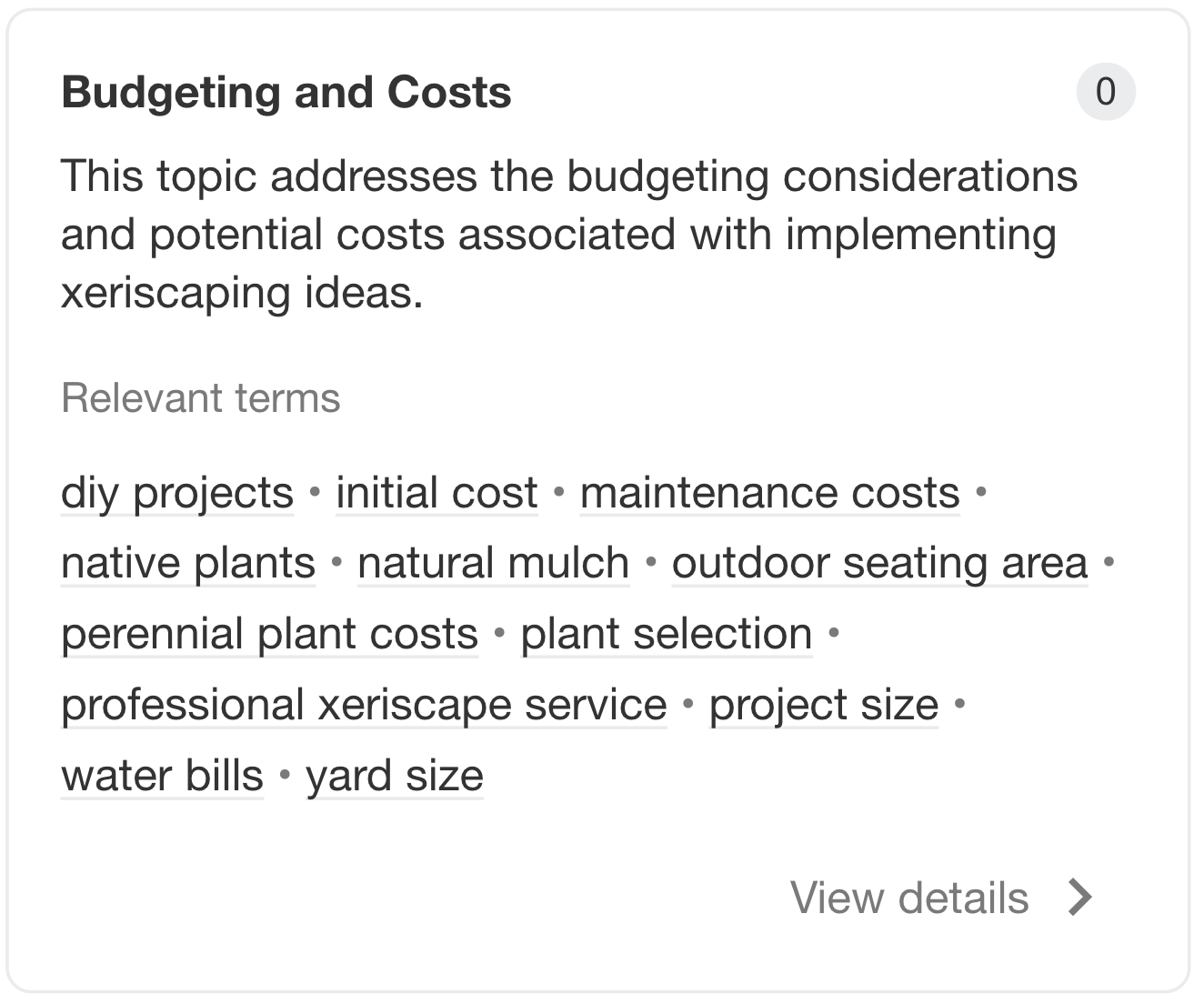Select the water bills link
Image resolution: width=1204 pixels, height=1004 pixels.
point(161,776)
